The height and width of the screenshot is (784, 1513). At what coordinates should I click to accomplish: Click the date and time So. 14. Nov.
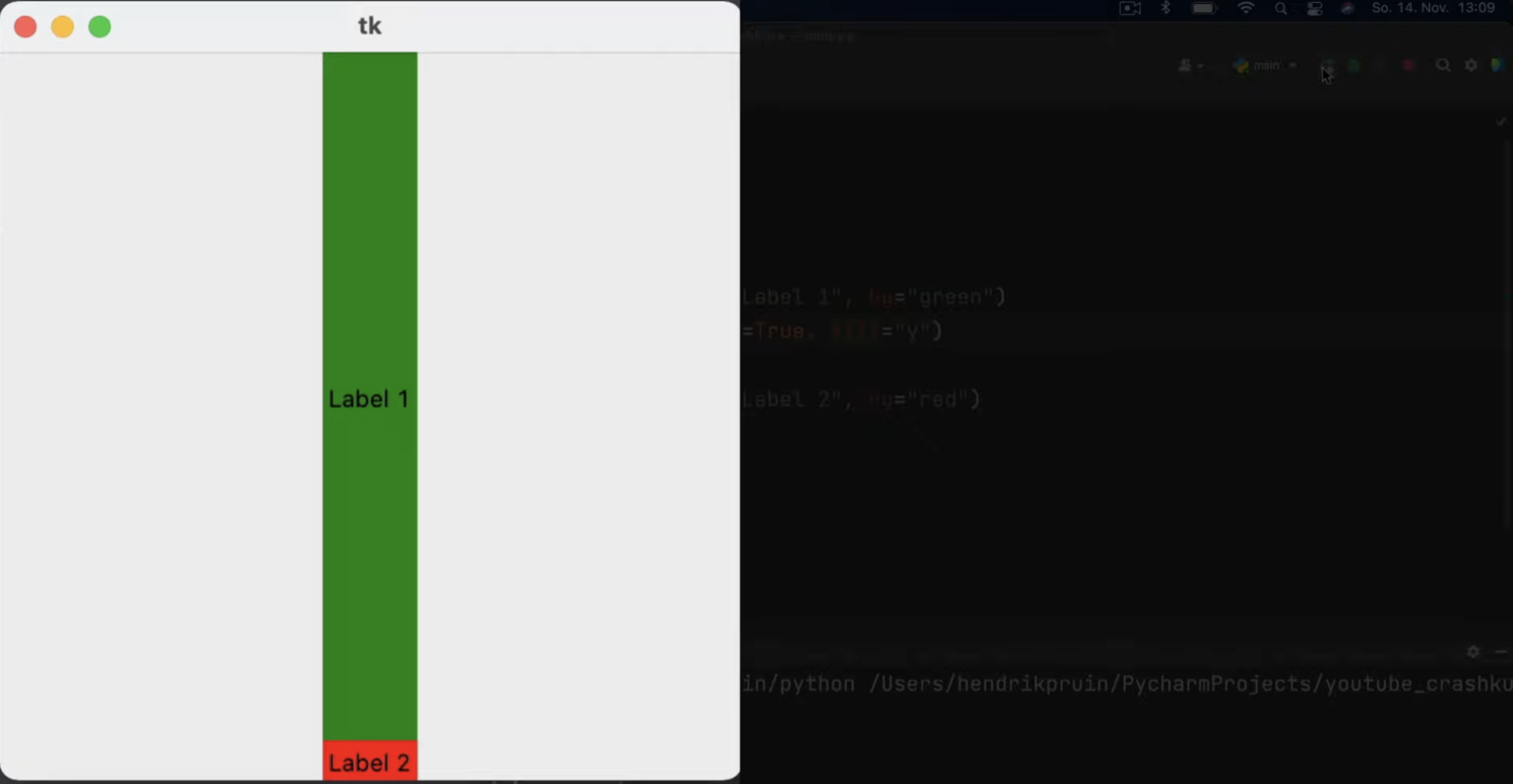(1433, 8)
